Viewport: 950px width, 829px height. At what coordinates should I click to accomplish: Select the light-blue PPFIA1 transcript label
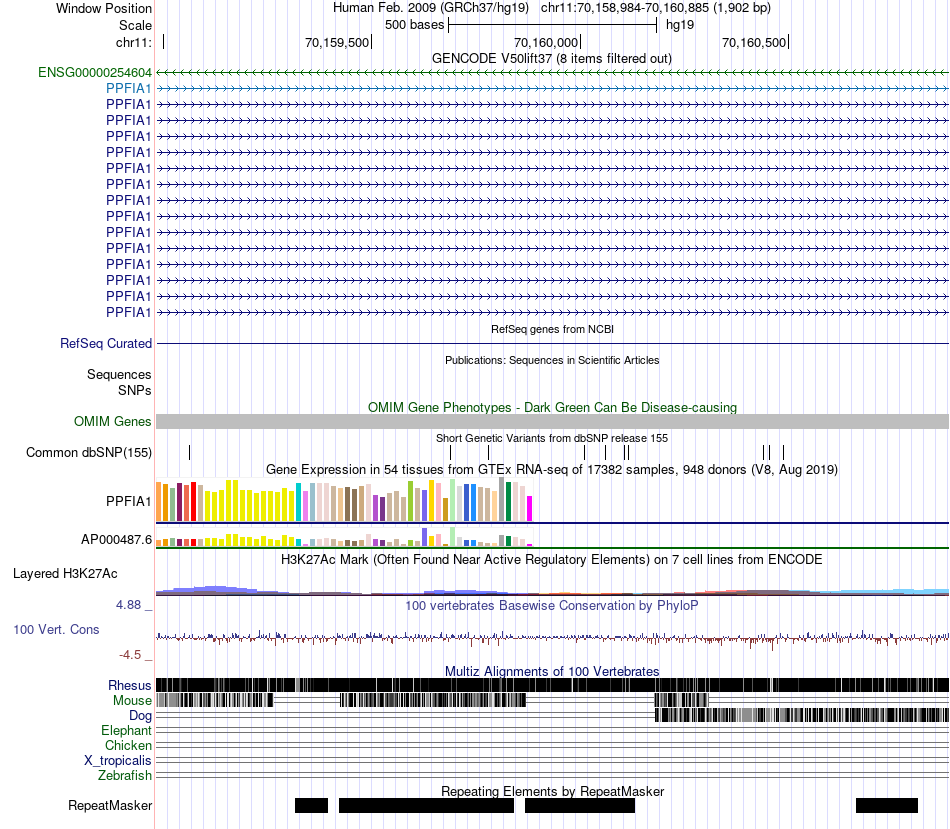click(x=128, y=88)
